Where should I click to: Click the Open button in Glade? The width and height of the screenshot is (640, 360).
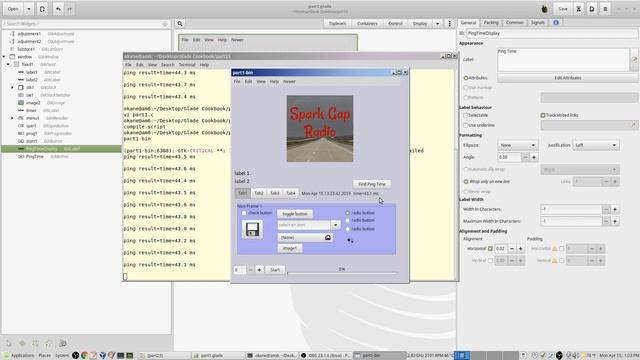coord(13,9)
